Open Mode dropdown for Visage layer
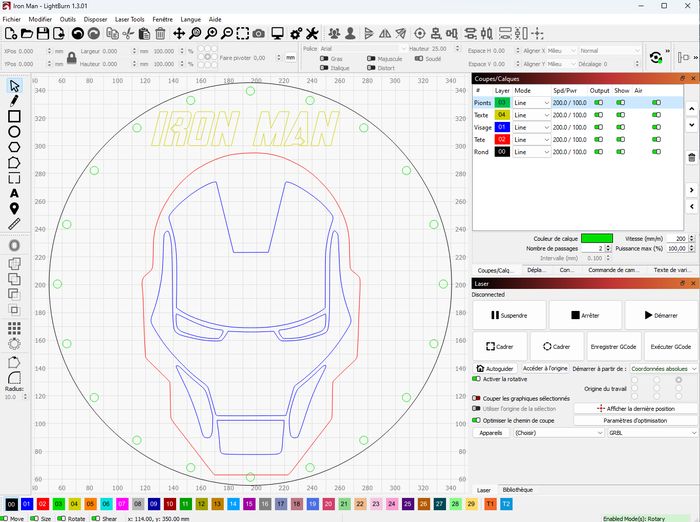The image size is (700, 522). (531, 127)
